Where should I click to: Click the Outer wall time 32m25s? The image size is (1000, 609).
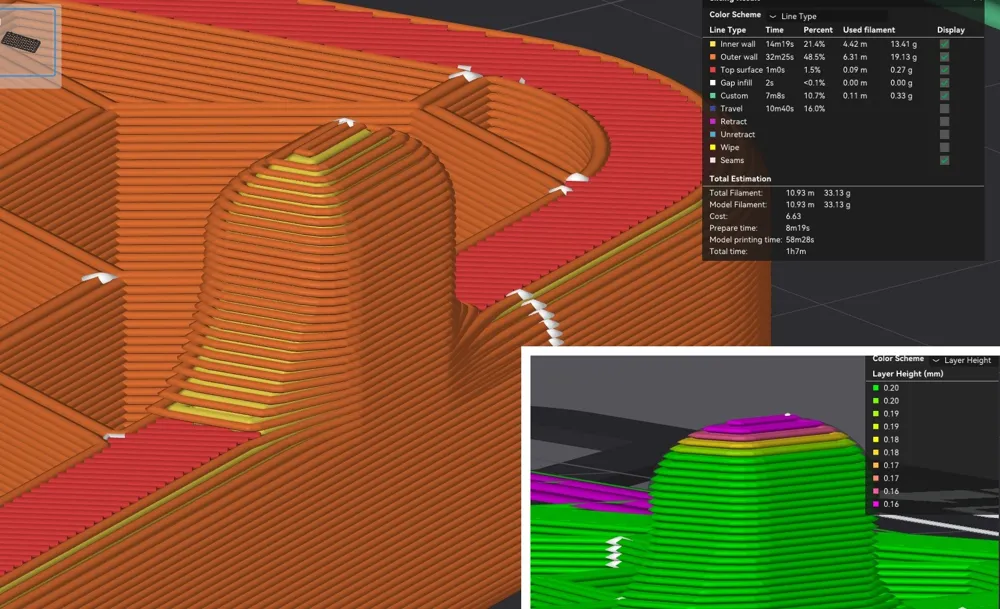click(x=779, y=57)
